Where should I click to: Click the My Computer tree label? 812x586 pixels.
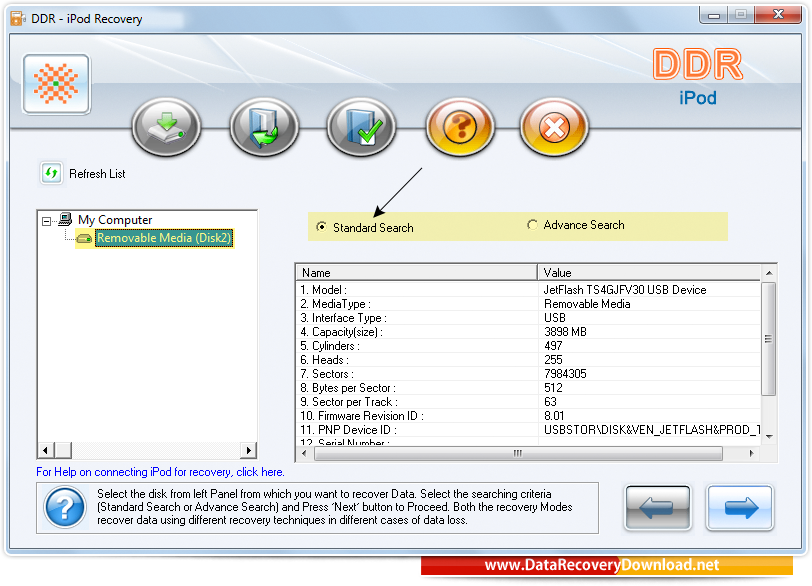click(115, 220)
